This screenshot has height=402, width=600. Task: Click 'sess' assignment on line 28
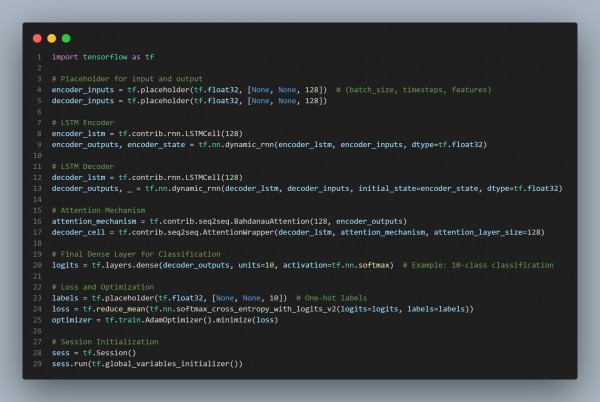tap(60, 353)
